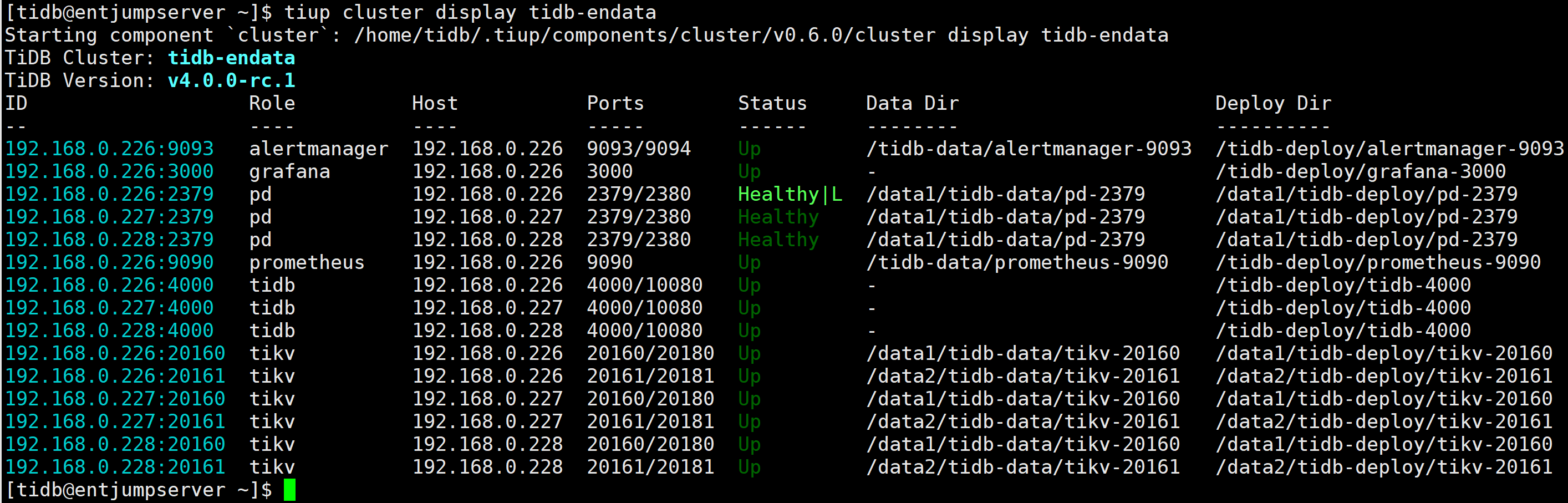The height and width of the screenshot is (503, 1568).
Task: Click Up status in the alertmanager row
Action: (x=749, y=149)
